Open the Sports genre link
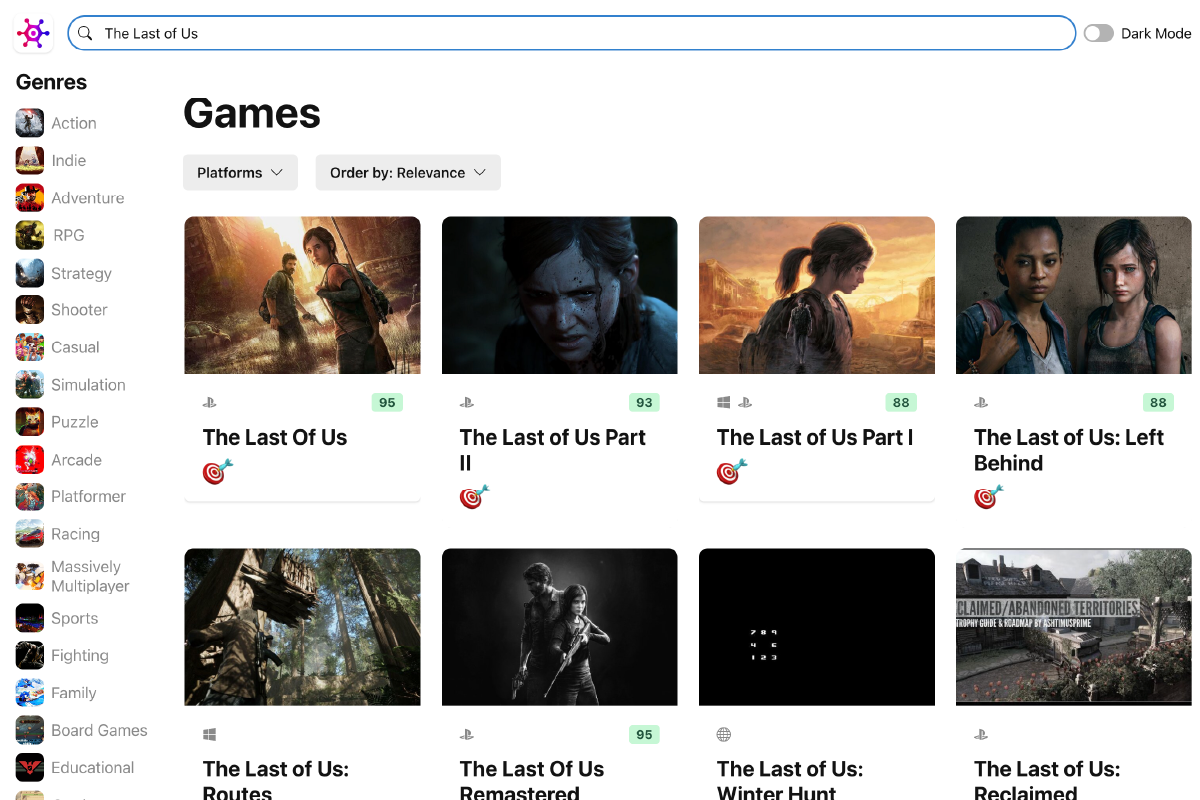This screenshot has height=800, width=1200. tap(75, 618)
